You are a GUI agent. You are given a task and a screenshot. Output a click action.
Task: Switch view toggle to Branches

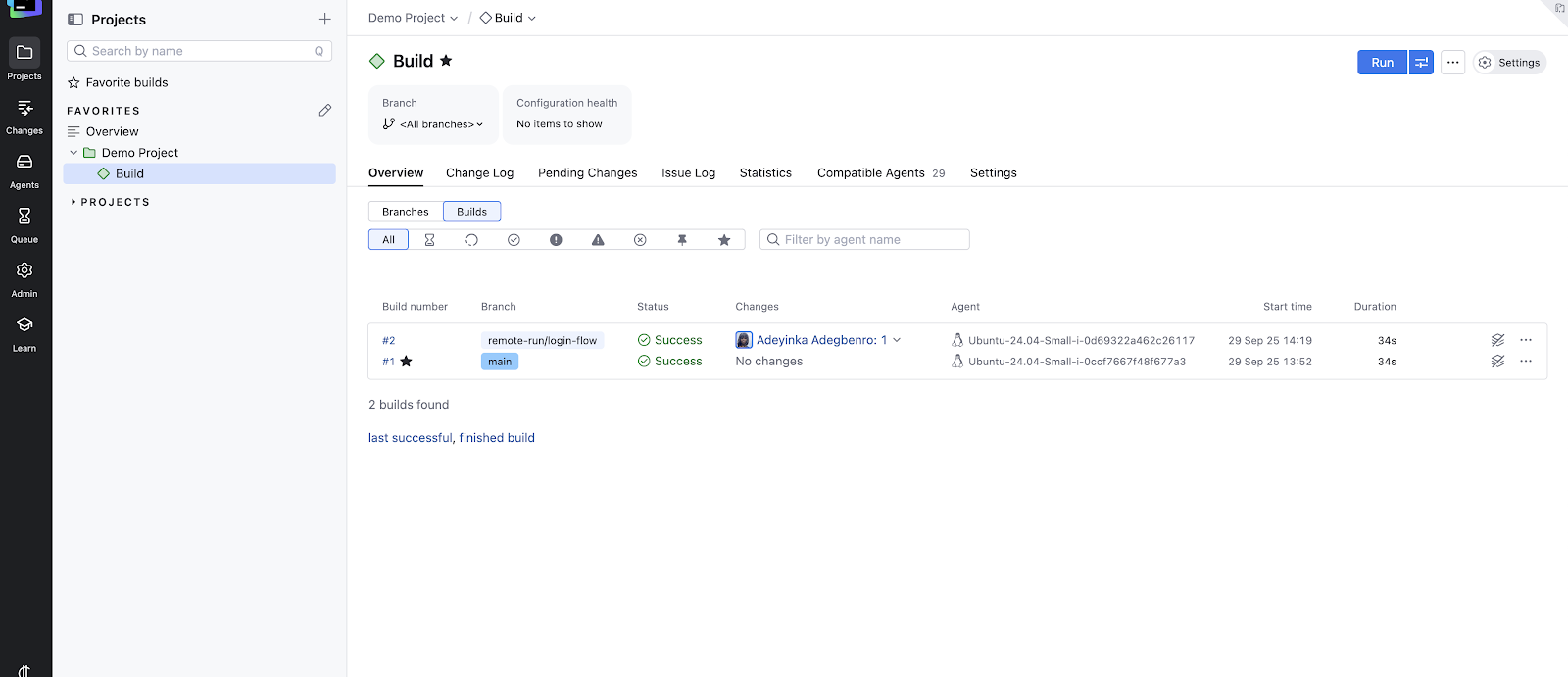coord(405,212)
